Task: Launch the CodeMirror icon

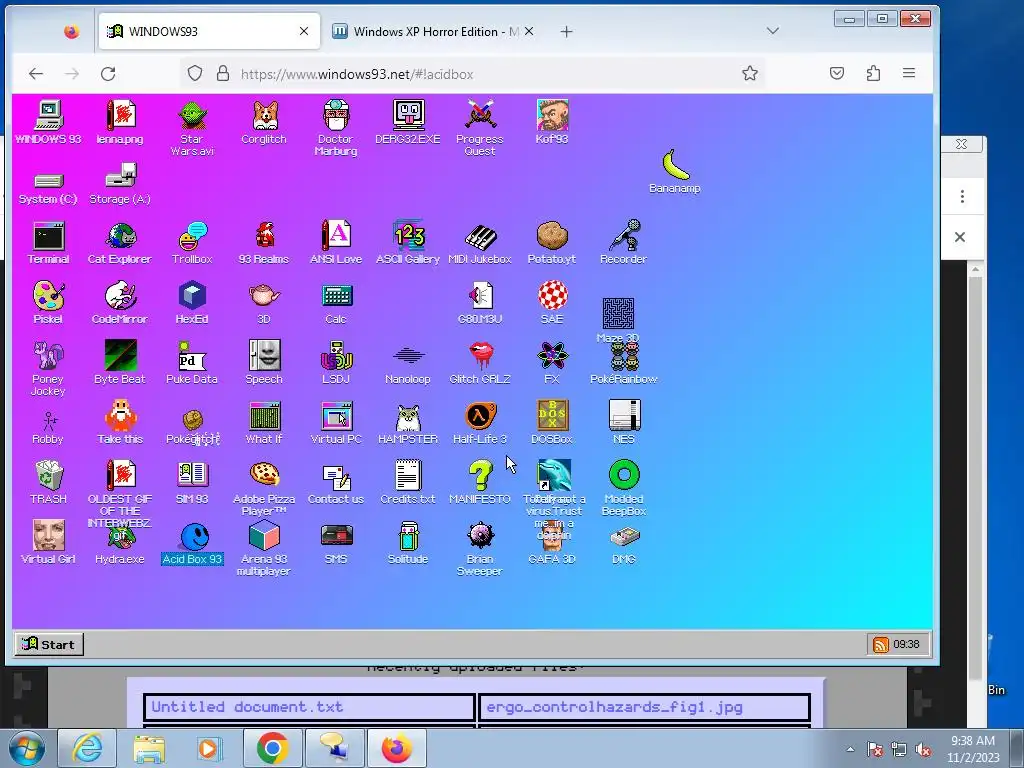Action: 120,296
